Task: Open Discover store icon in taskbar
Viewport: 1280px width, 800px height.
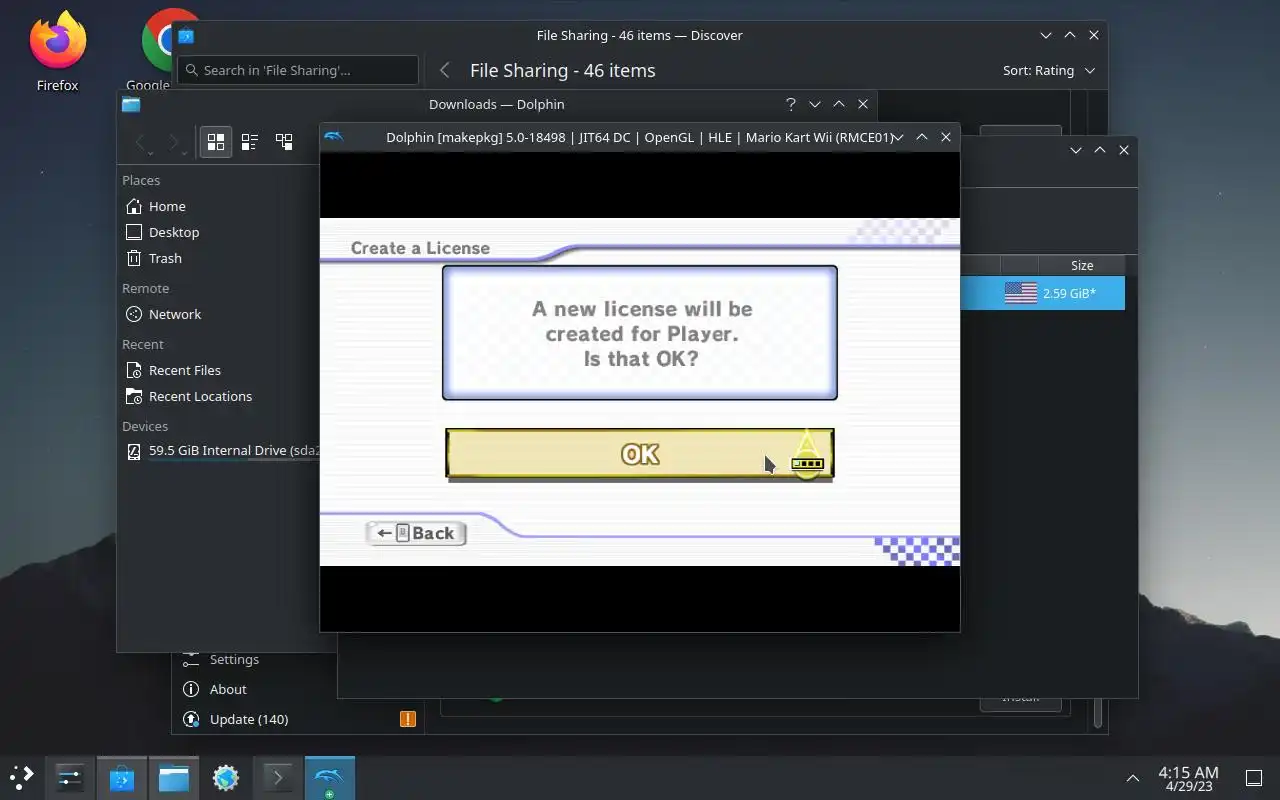Action: (x=121, y=777)
